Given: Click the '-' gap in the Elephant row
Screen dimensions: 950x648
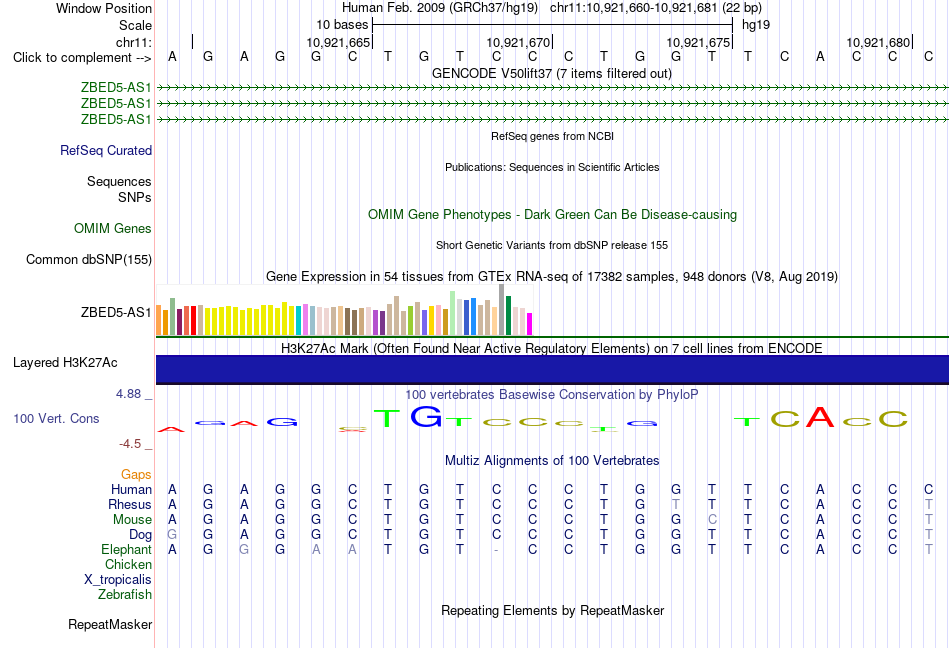Looking at the screenshot, I should pos(496,550).
